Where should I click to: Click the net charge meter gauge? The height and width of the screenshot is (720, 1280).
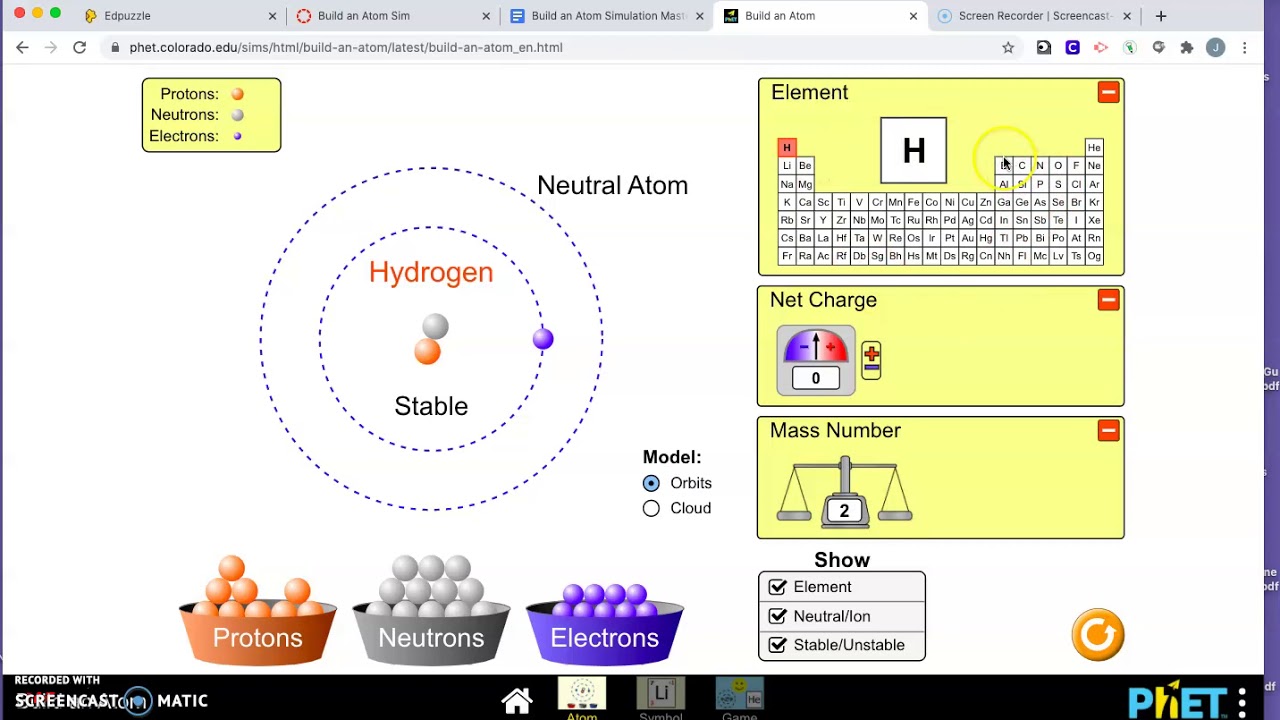click(816, 360)
